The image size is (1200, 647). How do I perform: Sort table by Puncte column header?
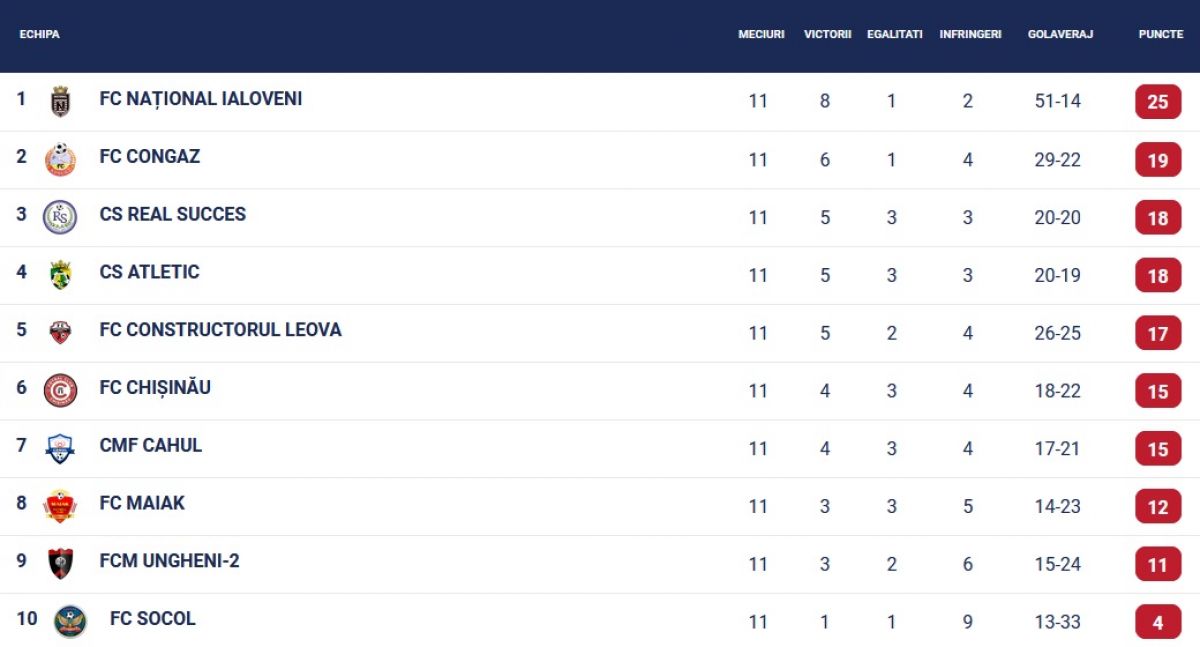pyautogui.click(x=1160, y=34)
